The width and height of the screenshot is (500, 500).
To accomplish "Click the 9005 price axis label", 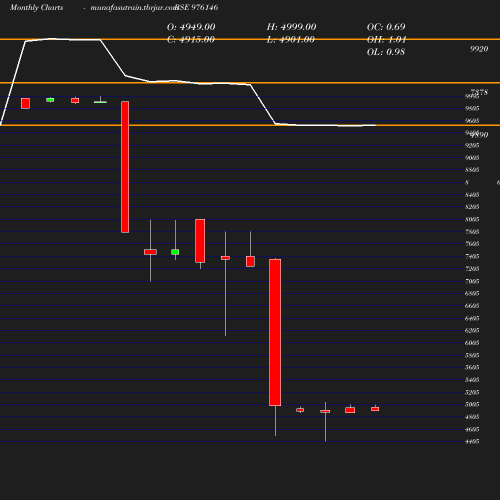I will click(472, 158).
